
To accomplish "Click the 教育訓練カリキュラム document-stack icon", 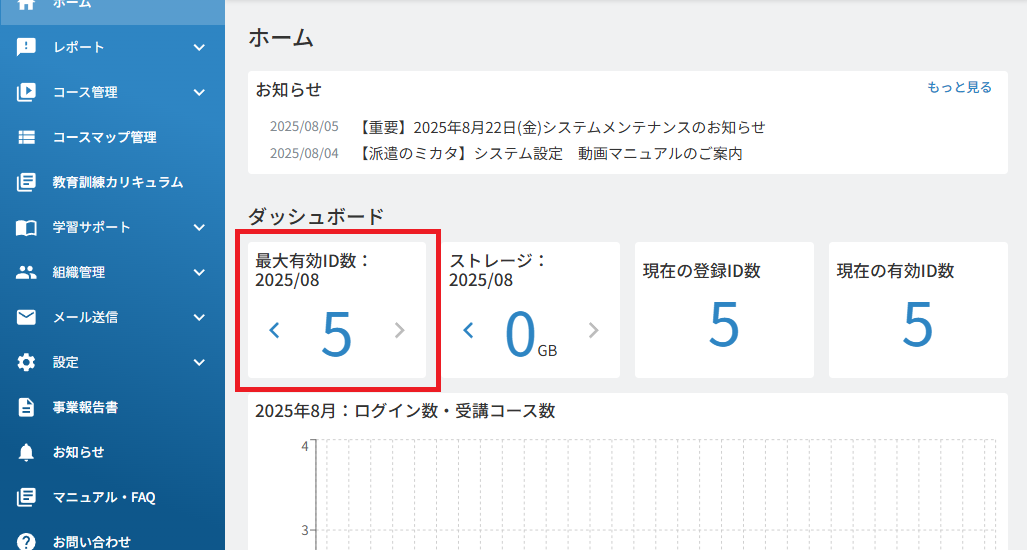I will click(x=26, y=182).
